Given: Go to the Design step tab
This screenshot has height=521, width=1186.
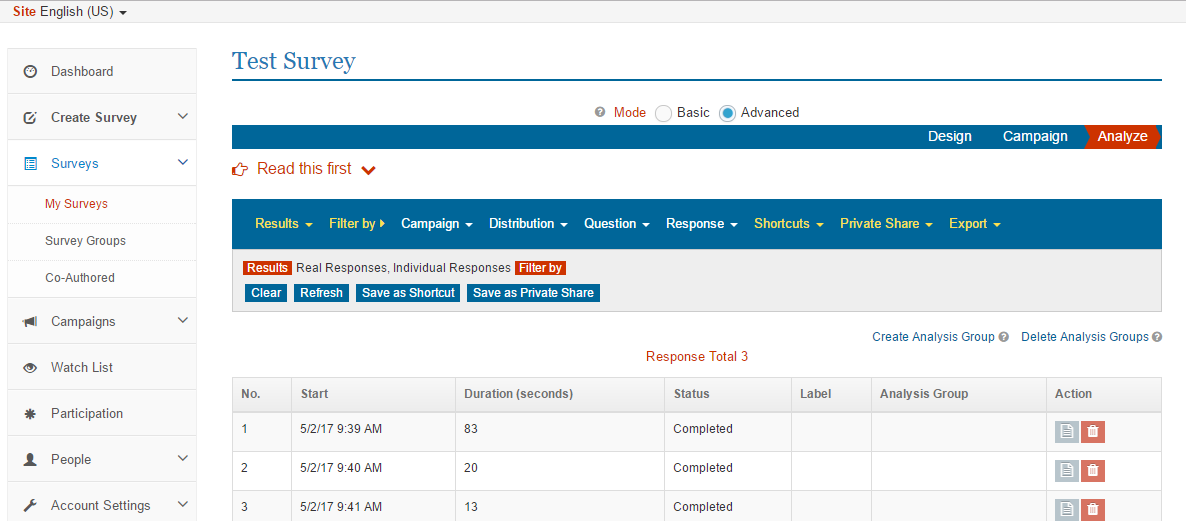Looking at the screenshot, I should pos(949,137).
